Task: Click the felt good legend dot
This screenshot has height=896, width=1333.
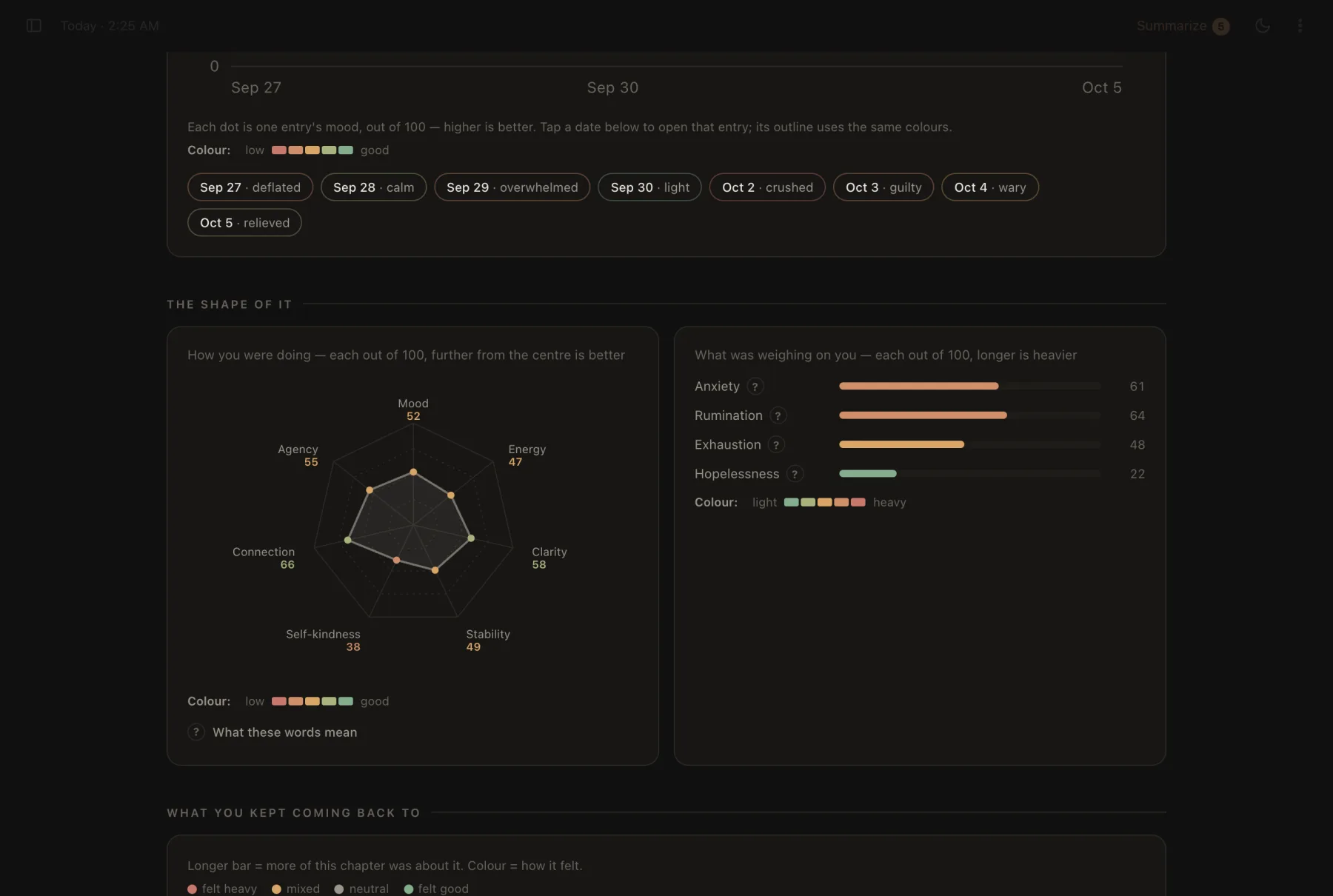Action: coord(408,889)
